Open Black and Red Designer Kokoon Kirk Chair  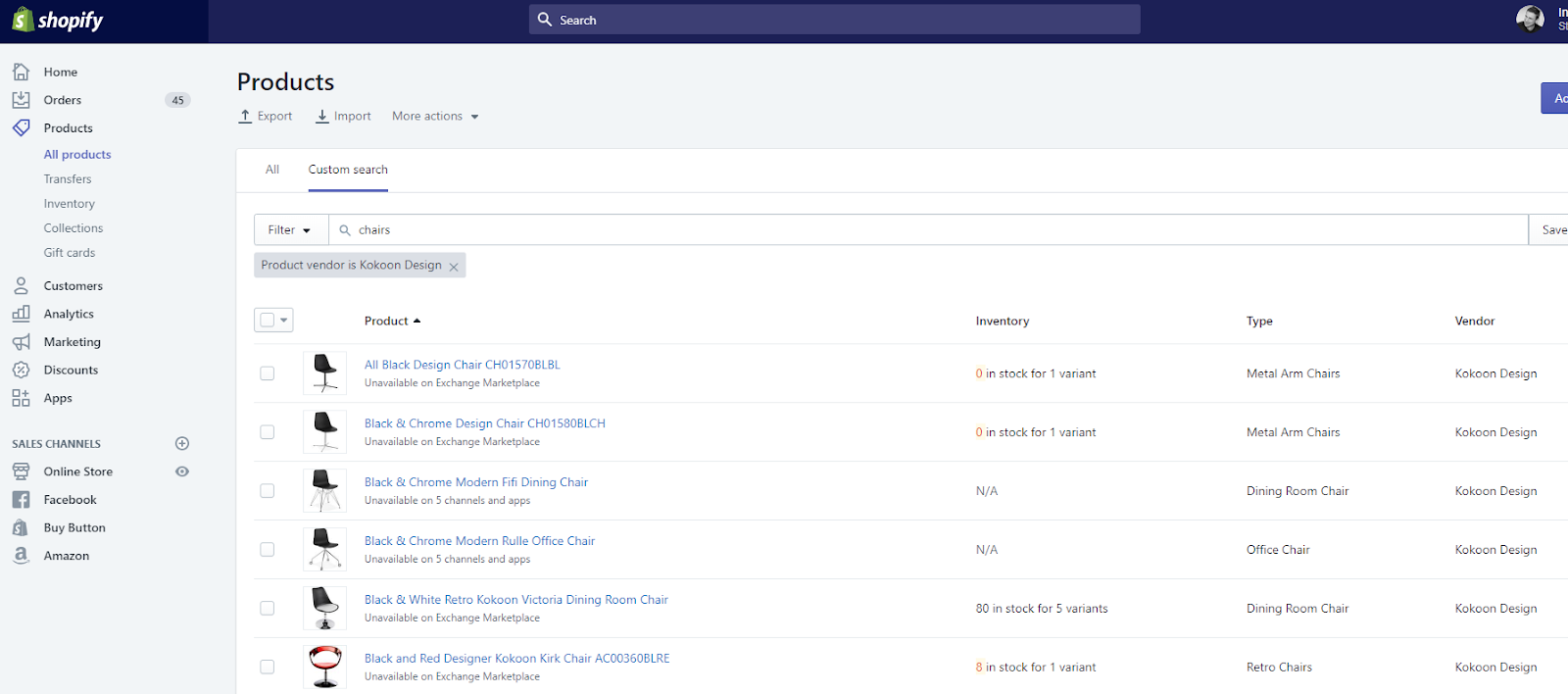pos(517,659)
